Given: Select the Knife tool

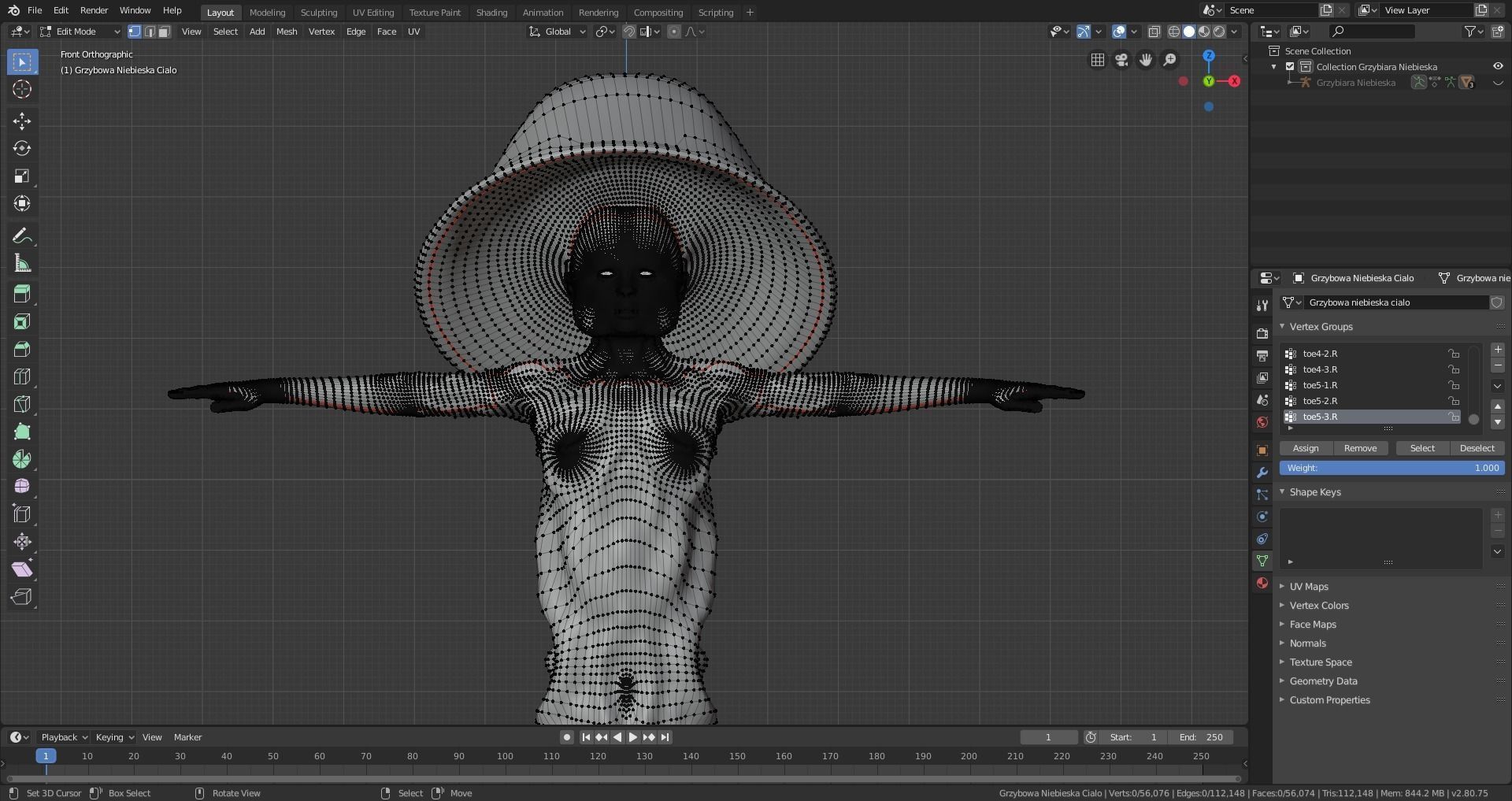Looking at the screenshot, I should pyautogui.click(x=22, y=404).
